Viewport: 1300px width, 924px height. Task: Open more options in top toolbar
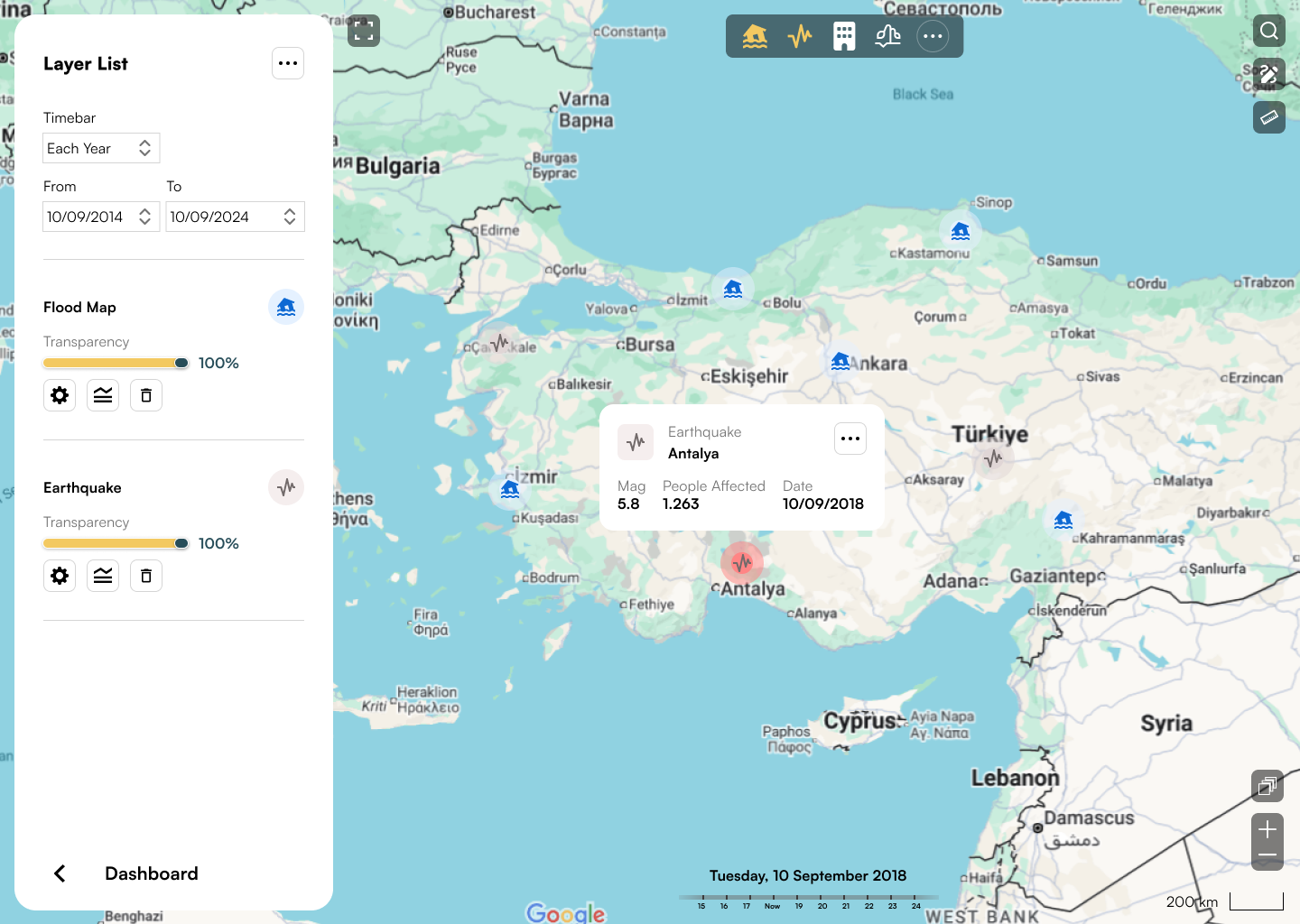[933, 36]
